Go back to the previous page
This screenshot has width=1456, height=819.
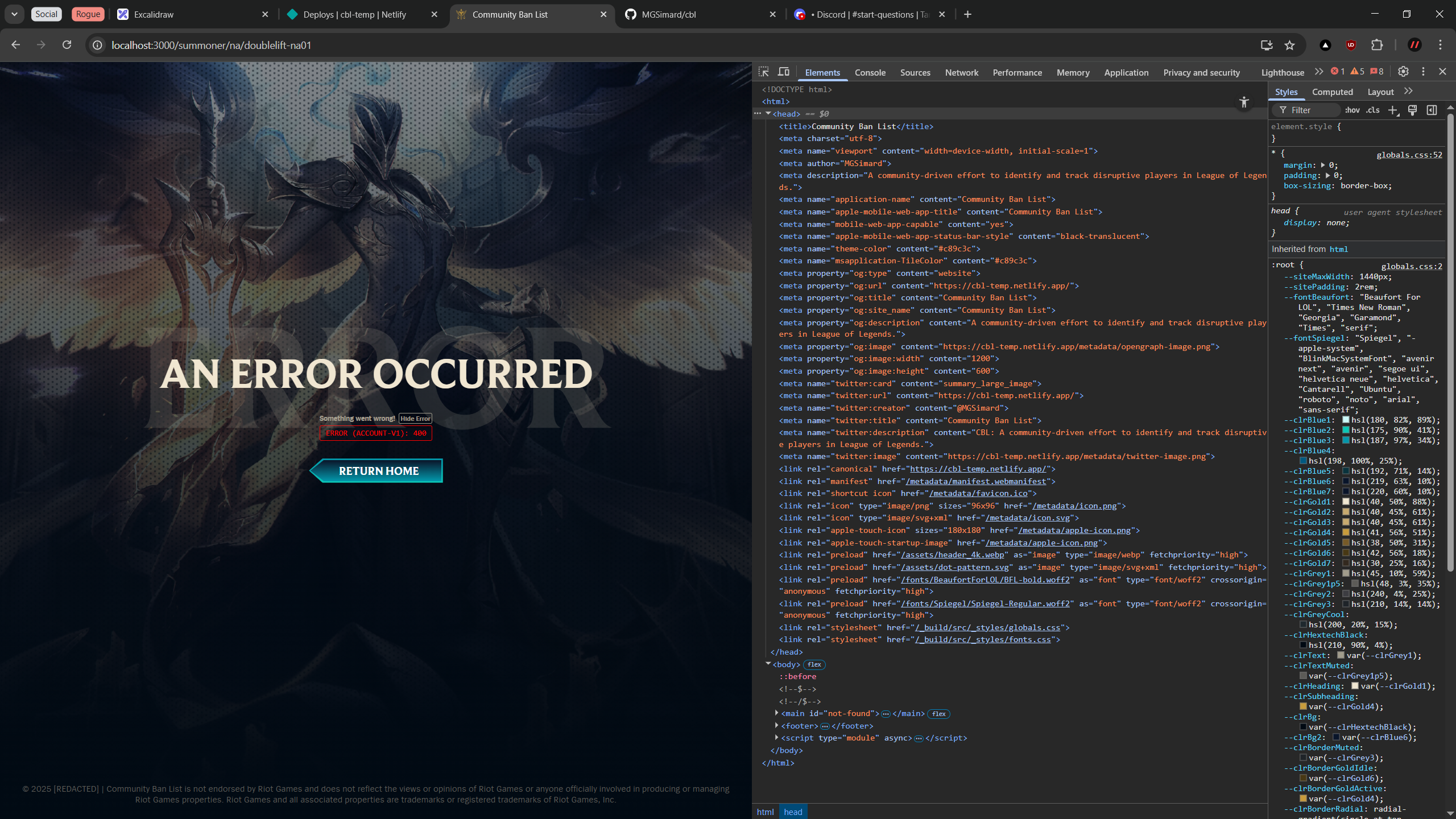click(15, 45)
